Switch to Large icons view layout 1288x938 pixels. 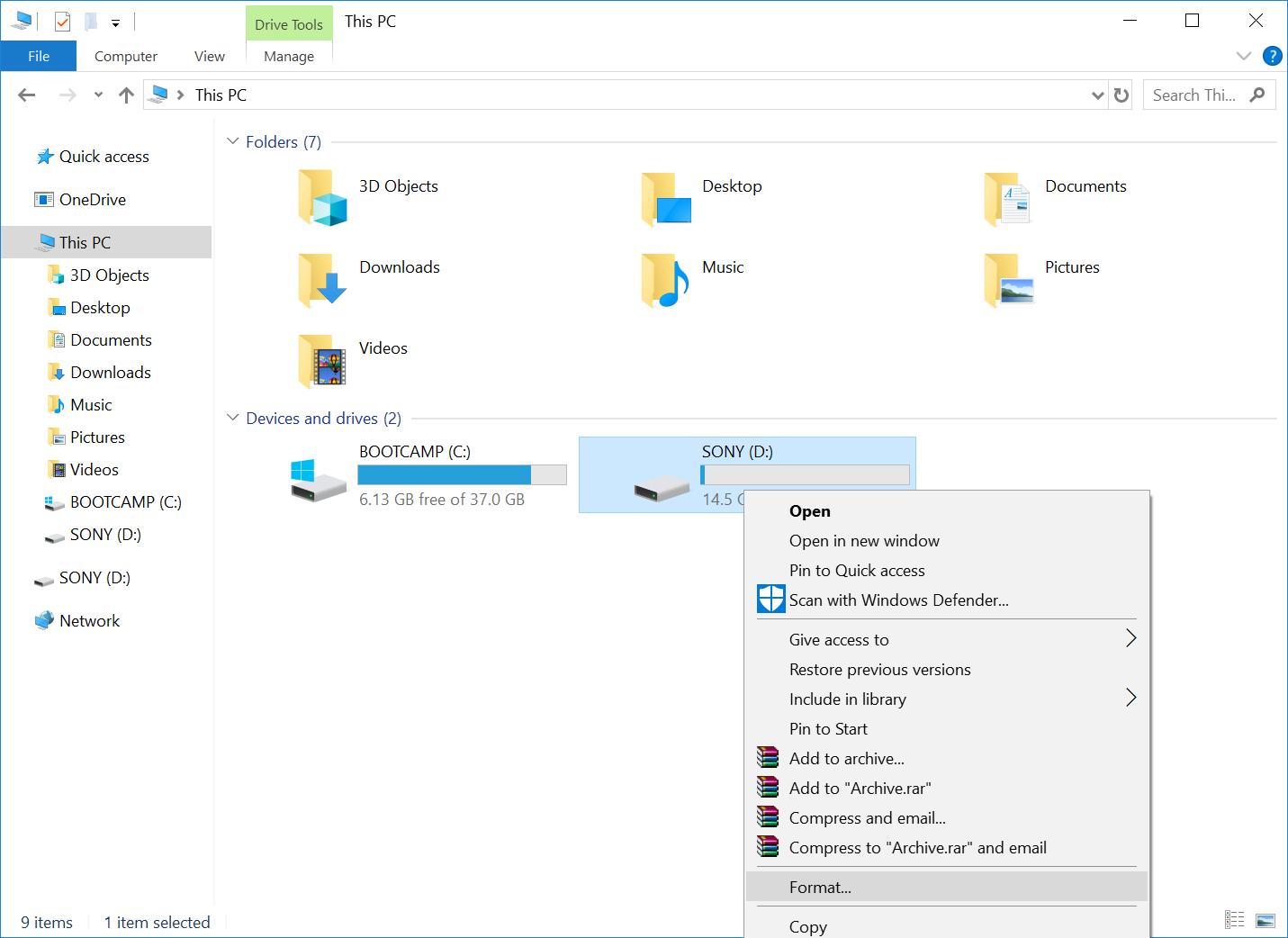(1265, 920)
